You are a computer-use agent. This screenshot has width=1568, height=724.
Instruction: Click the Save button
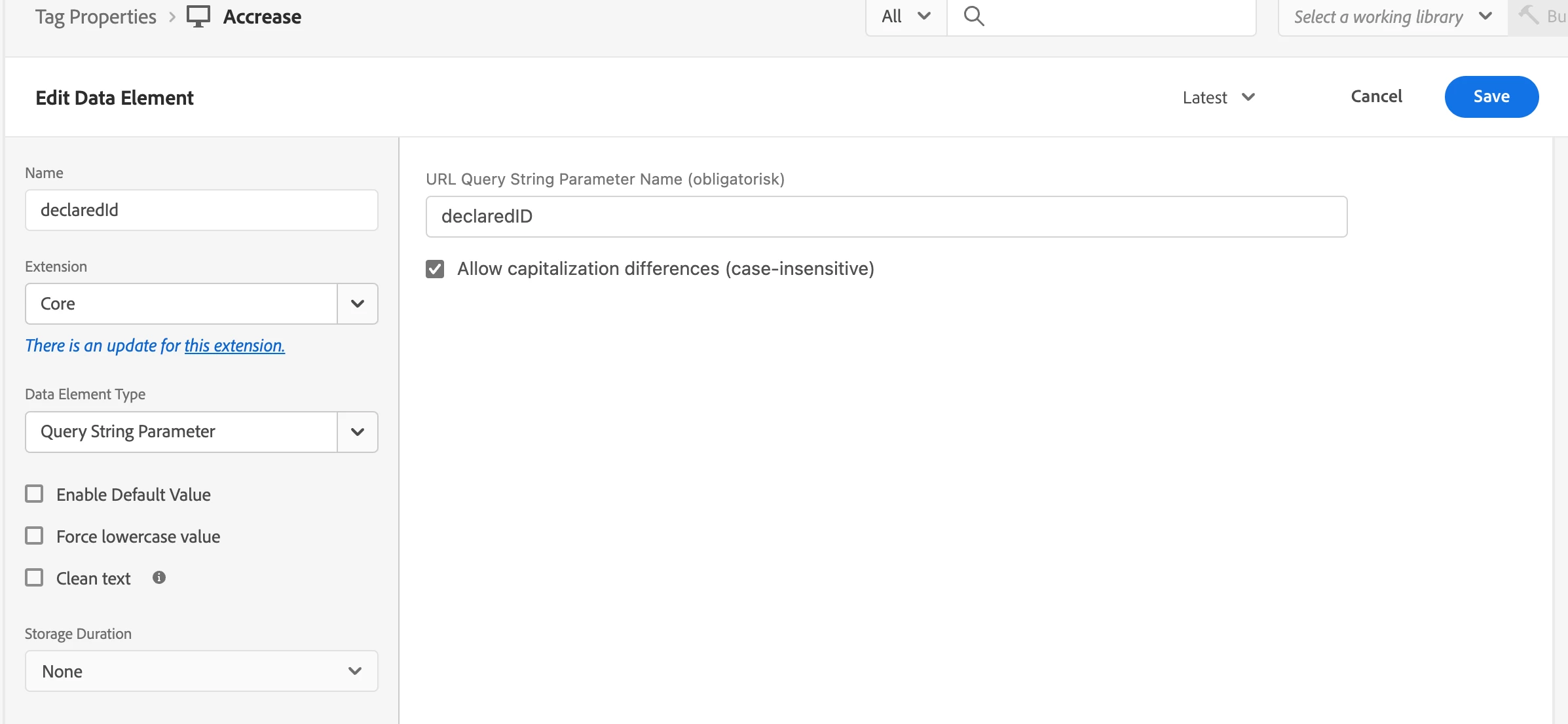click(x=1491, y=97)
